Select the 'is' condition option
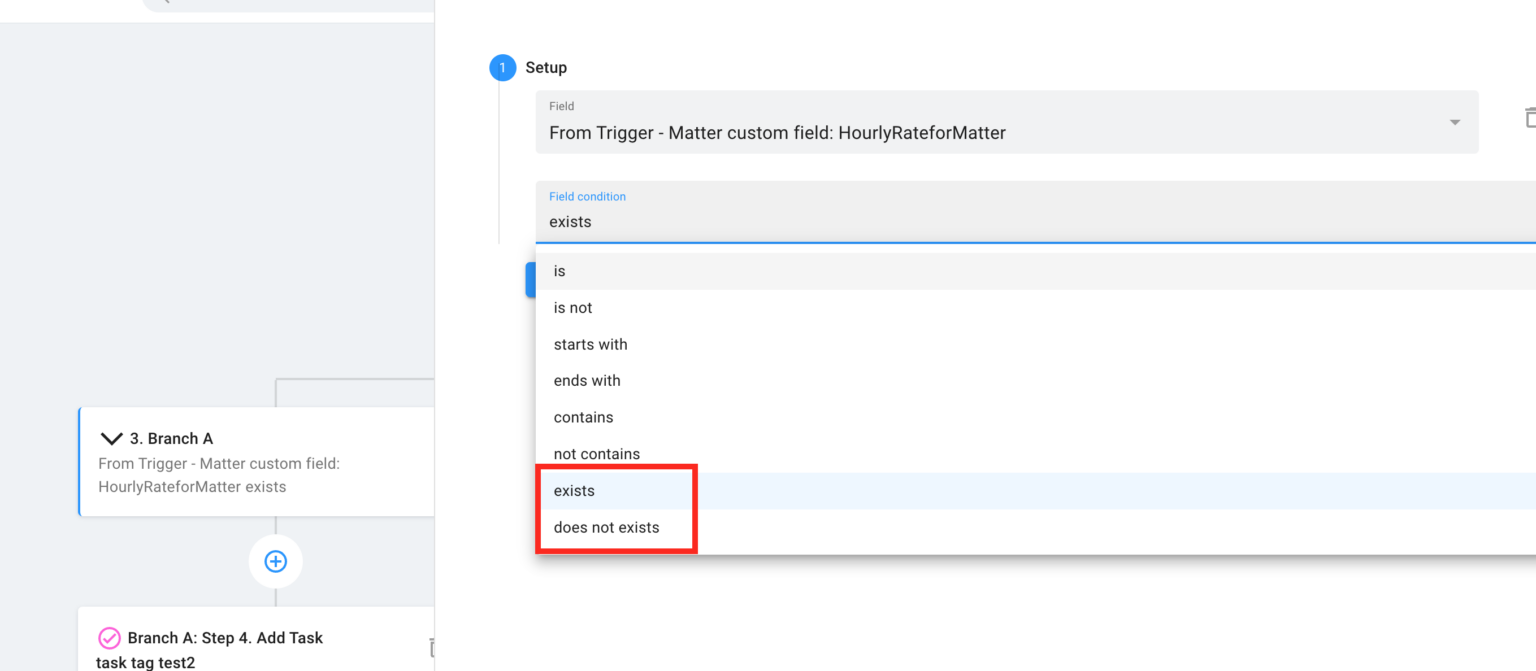 pyautogui.click(x=560, y=271)
